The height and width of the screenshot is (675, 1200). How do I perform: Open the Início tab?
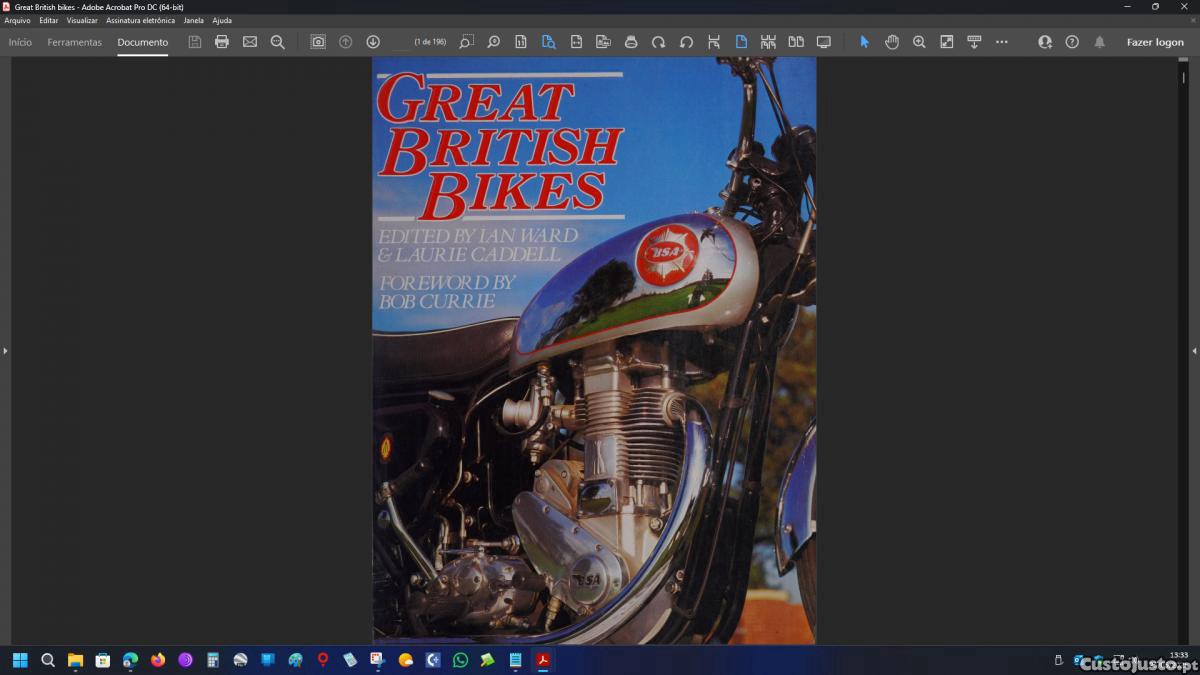pos(20,42)
